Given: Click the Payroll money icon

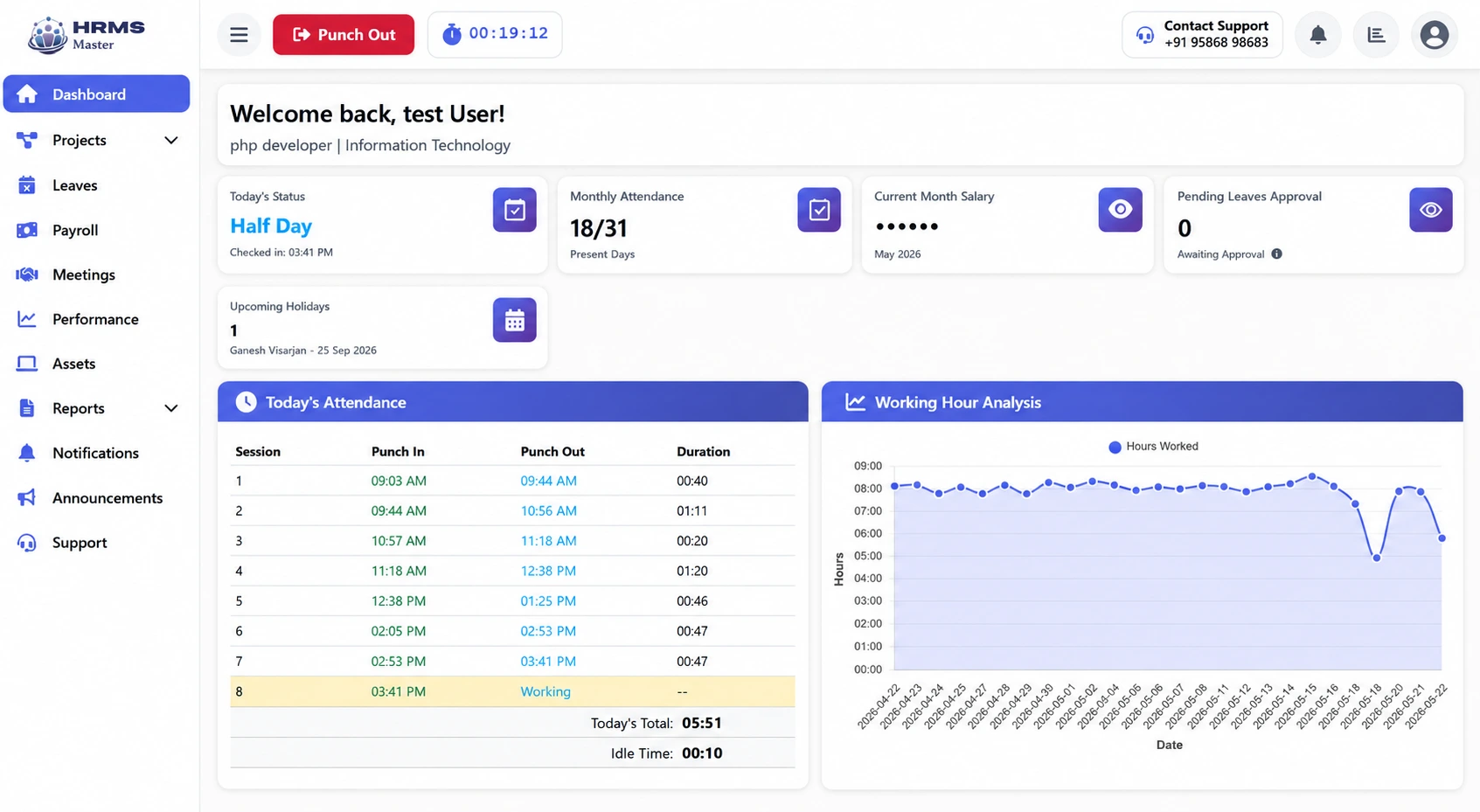Looking at the screenshot, I should click(27, 230).
